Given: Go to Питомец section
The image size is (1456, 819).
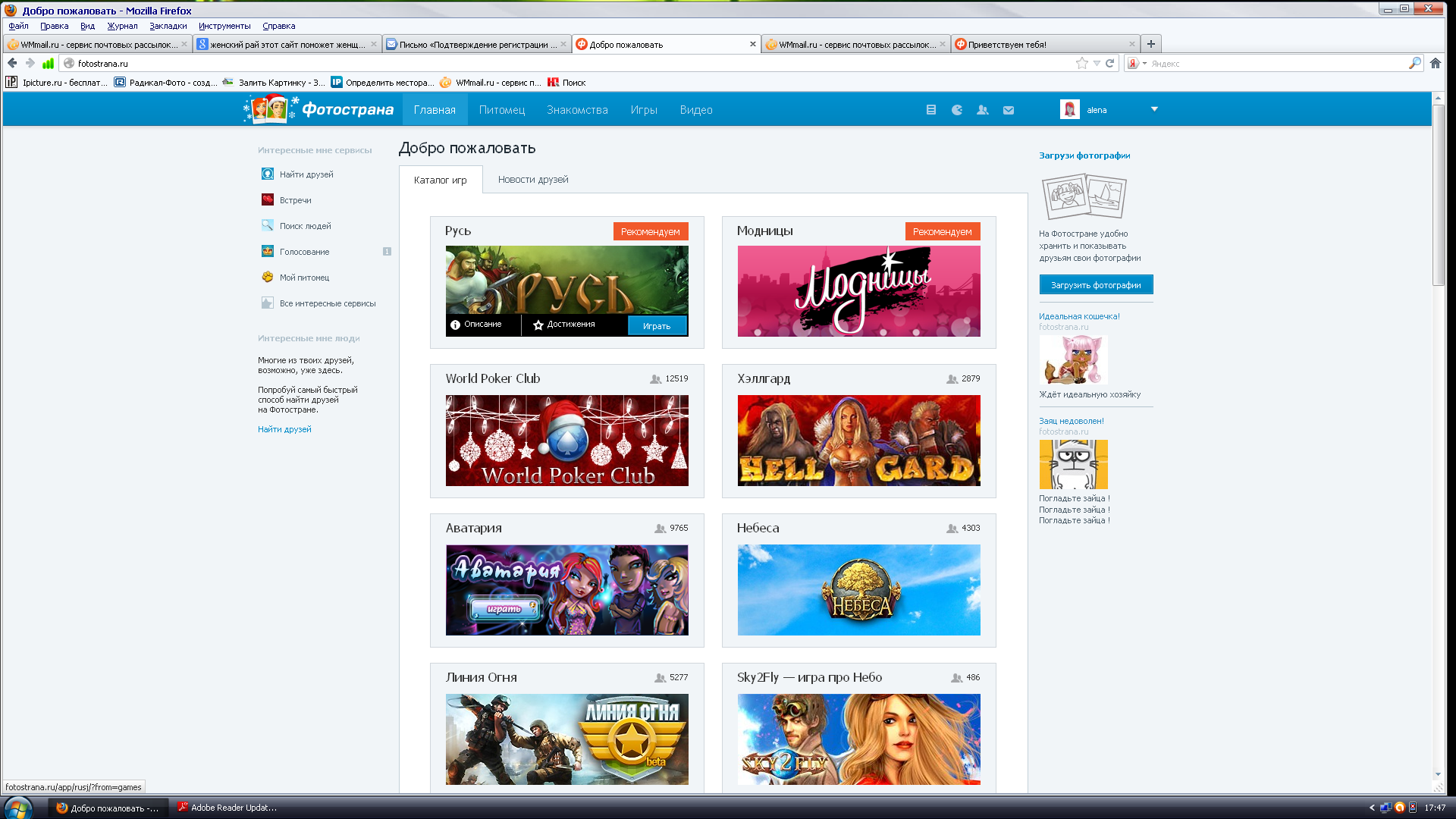Looking at the screenshot, I should (502, 110).
